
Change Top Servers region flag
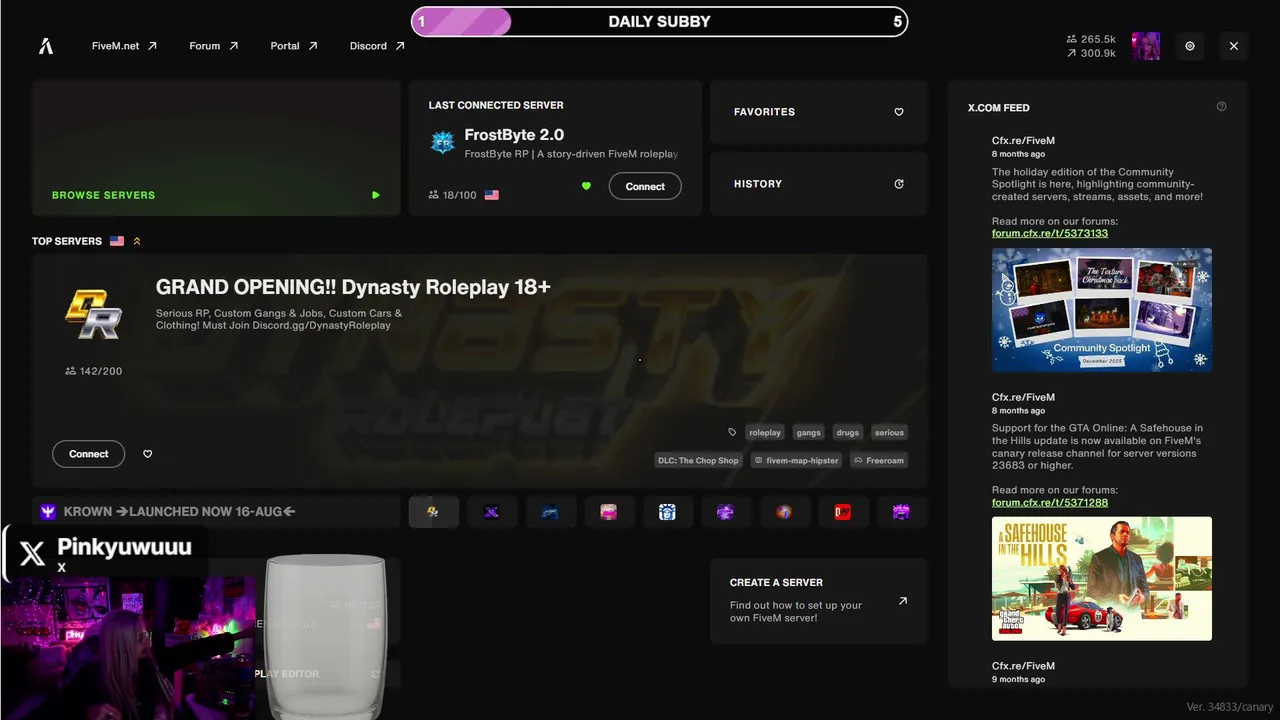click(x=117, y=241)
